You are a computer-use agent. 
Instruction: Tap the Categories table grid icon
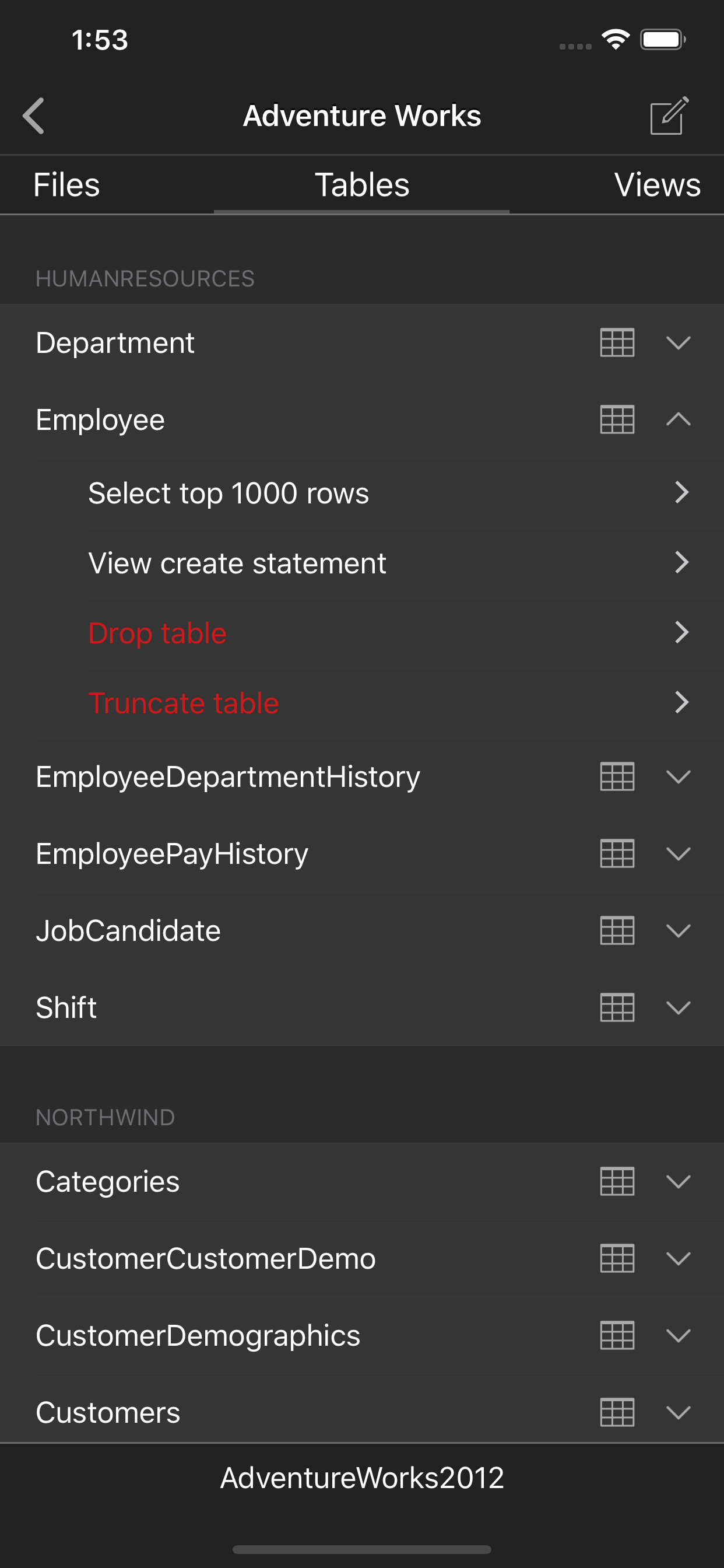tap(617, 1181)
